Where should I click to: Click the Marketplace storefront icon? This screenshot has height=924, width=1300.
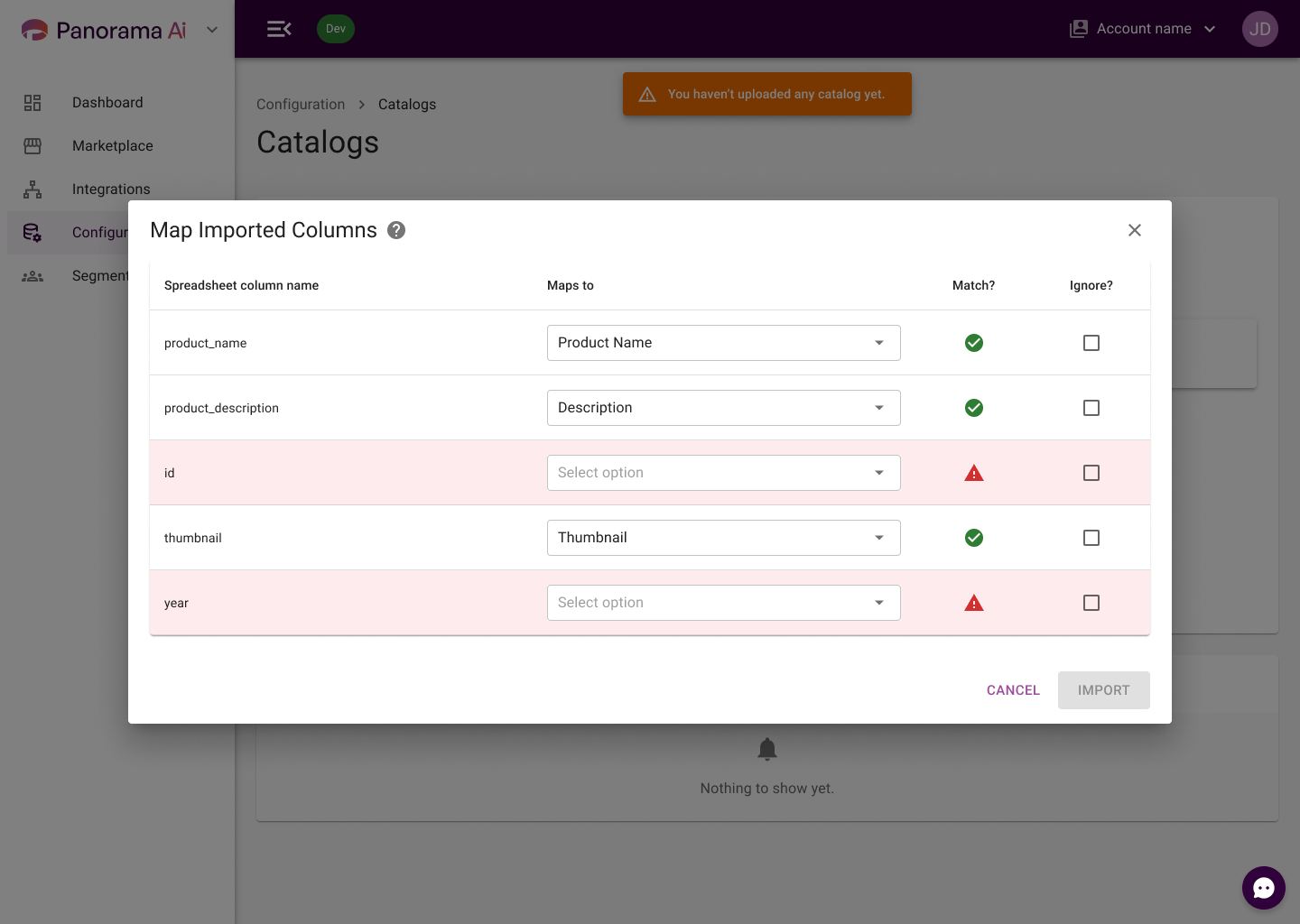(32, 146)
